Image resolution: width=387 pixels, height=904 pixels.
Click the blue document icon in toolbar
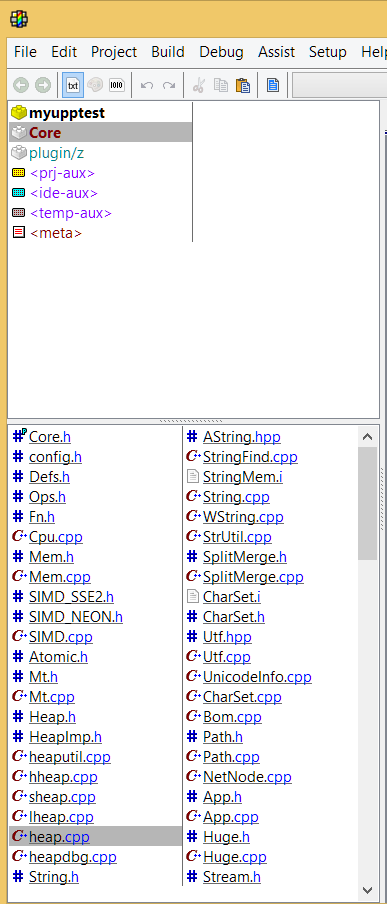(273, 85)
